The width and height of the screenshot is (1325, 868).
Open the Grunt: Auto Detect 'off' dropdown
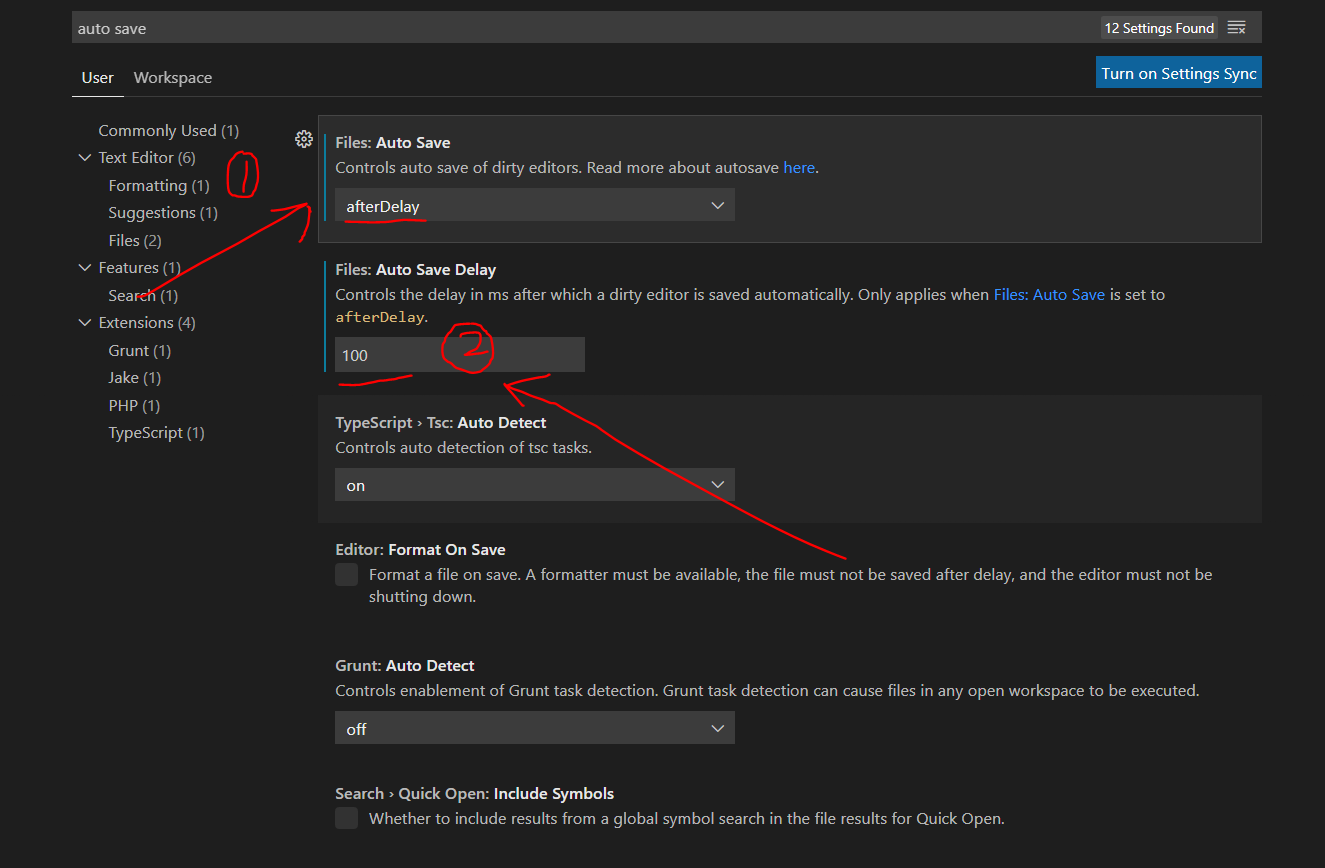coord(535,728)
